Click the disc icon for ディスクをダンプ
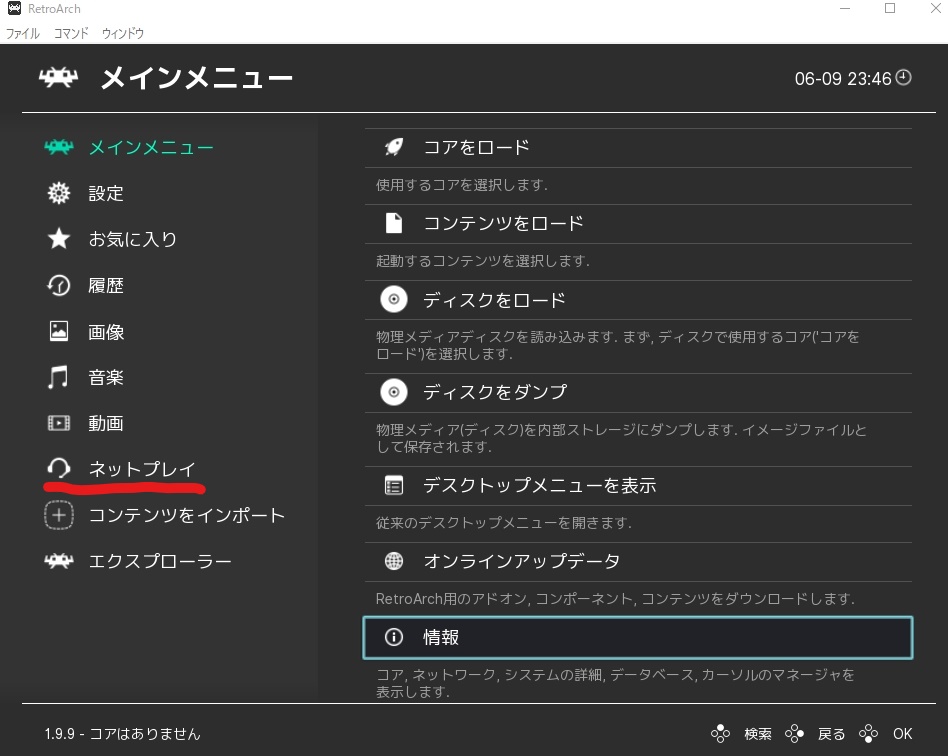The width and height of the screenshot is (948, 756). point(394,393)
